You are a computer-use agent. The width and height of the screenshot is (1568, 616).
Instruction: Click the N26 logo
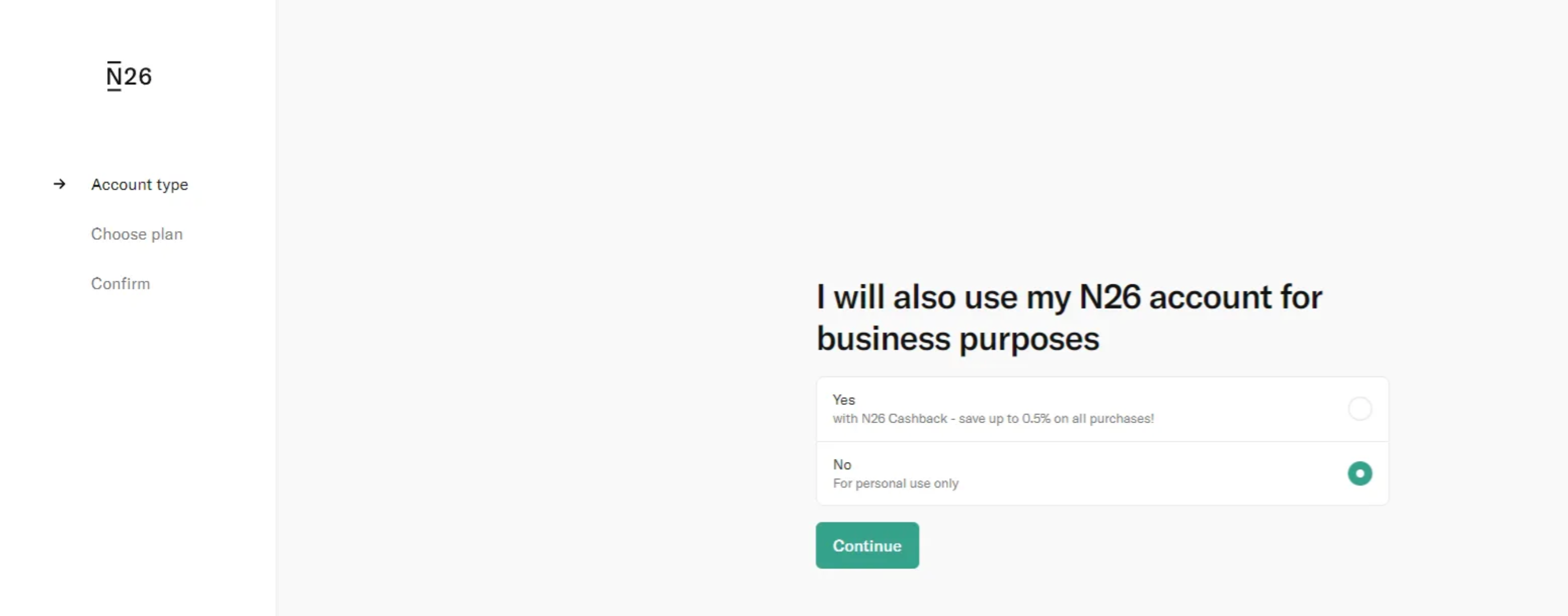click(x=129, y=76)
